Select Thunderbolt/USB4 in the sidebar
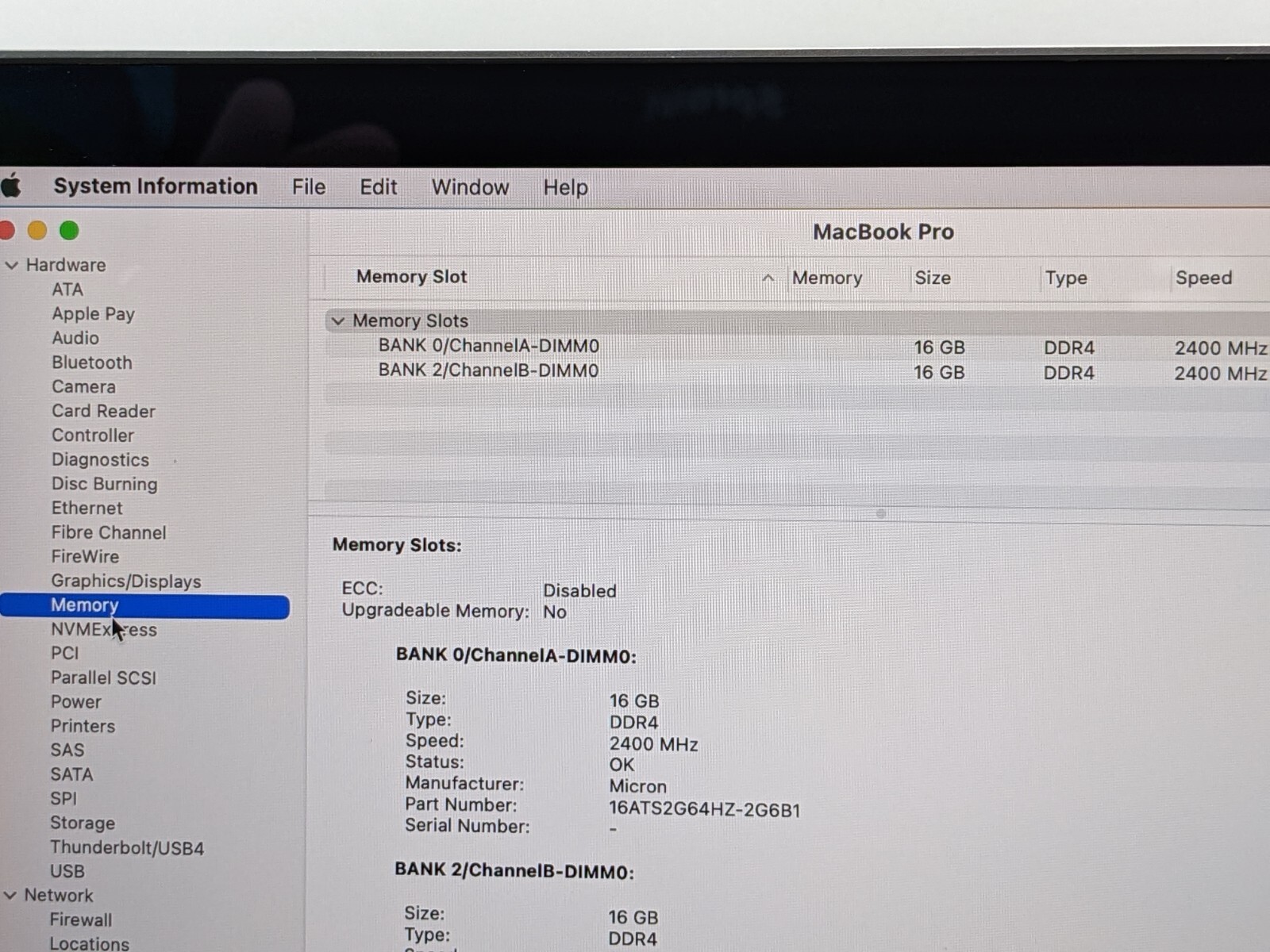The width and height of the screenshot is (1270, 952). [127, 848]
